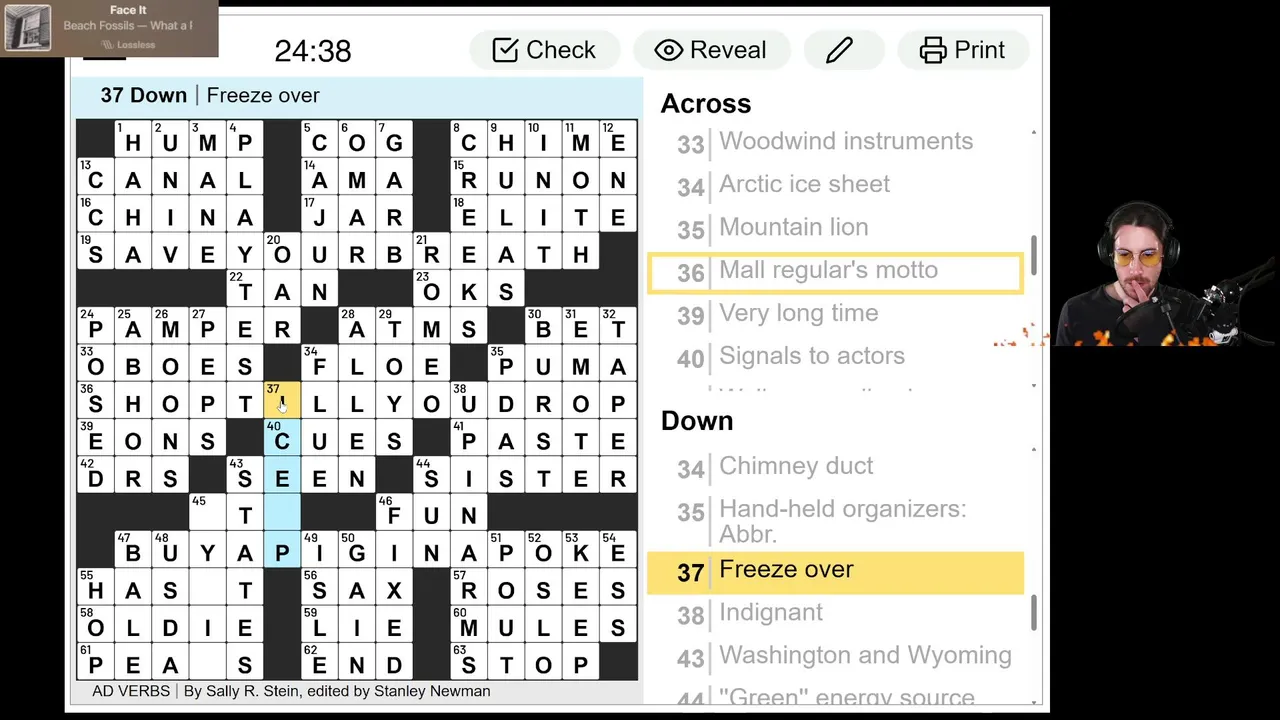Click the Across list scroll-up arrow
Image resolution: width=1280 pixels, height=720 pixels.
click(x=1033, y=133)
